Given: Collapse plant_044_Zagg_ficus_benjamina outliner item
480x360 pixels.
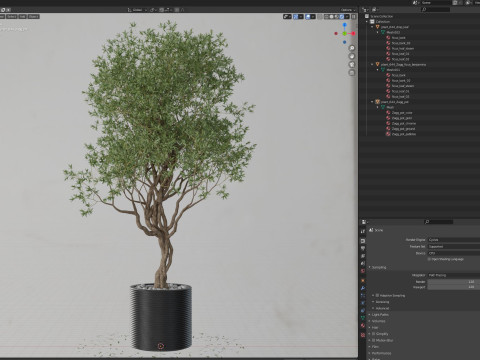Looking at the screenshot, I should pos(373,64).
